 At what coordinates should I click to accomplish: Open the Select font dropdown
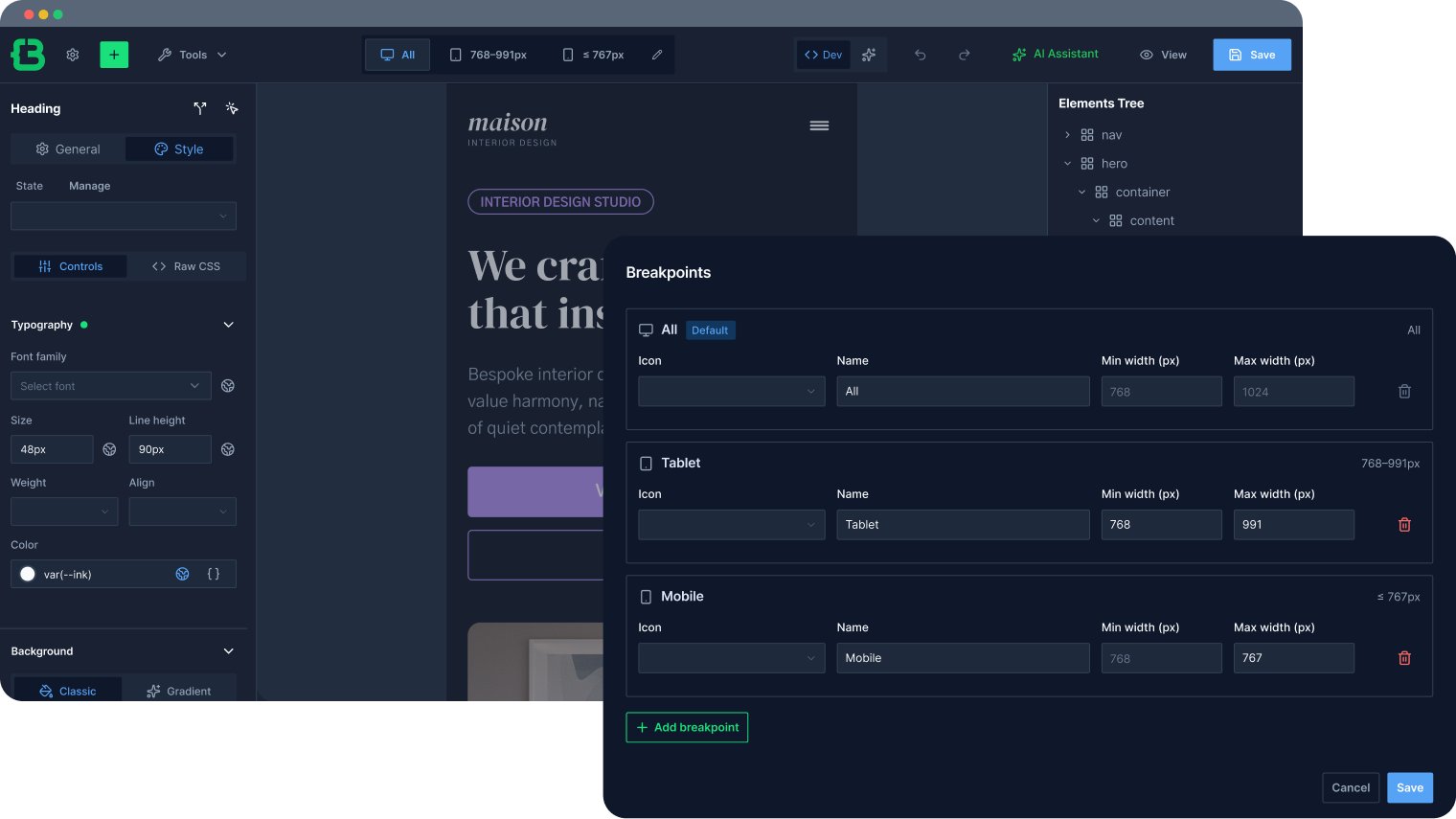[x=111, y=386]
